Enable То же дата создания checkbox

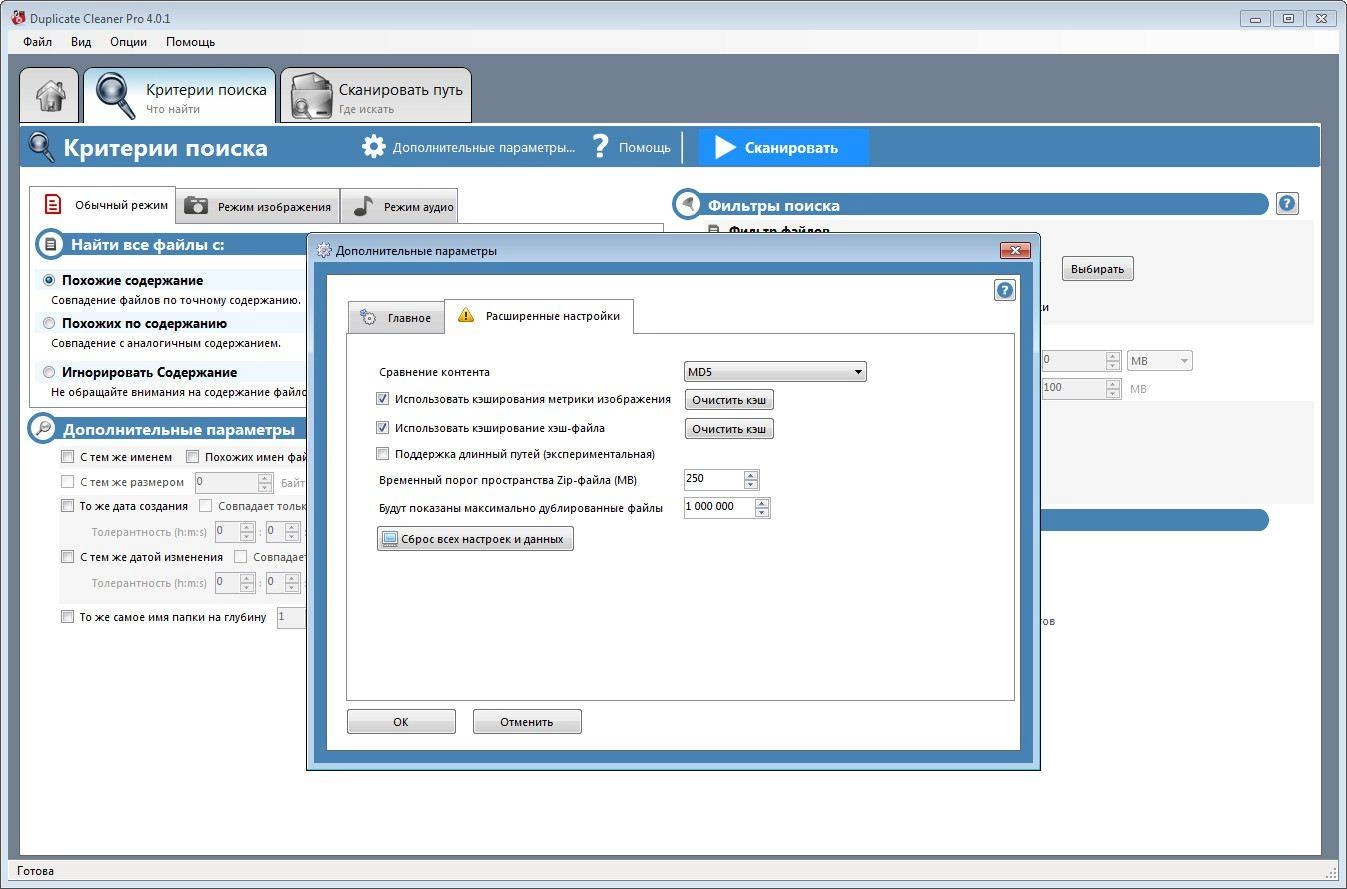68,506
